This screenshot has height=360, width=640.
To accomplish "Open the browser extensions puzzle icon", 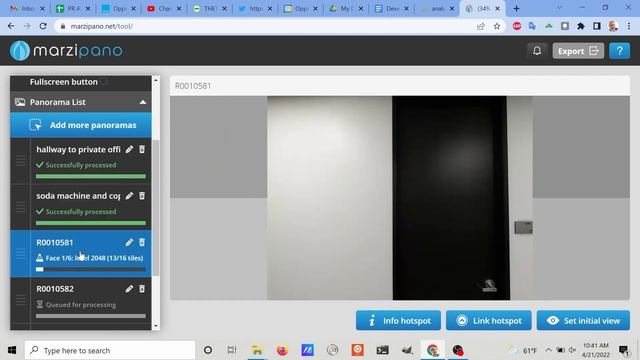I will (580, 26).
